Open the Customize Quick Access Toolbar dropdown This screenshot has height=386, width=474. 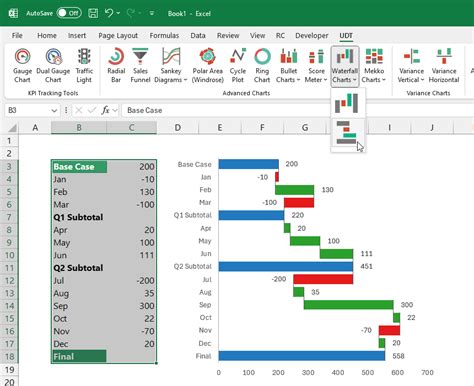click(152, 13)
